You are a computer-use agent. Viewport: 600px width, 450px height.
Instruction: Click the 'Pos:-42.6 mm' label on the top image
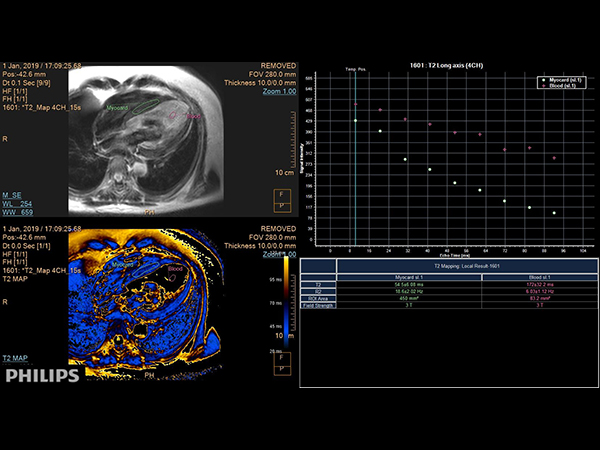pyautogui.click(x=24, y=74)
